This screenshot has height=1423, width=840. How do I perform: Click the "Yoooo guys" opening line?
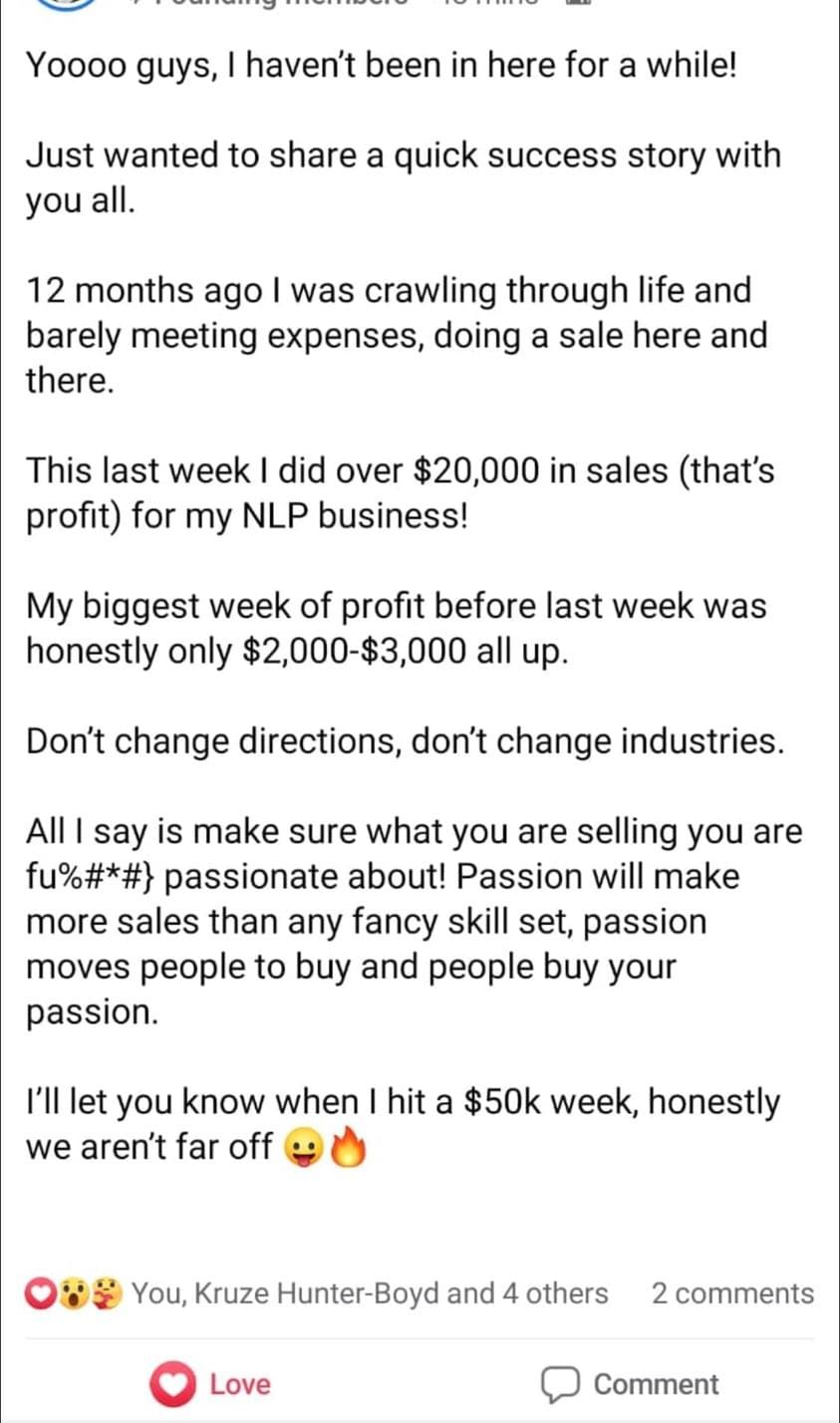coord(381,66)
